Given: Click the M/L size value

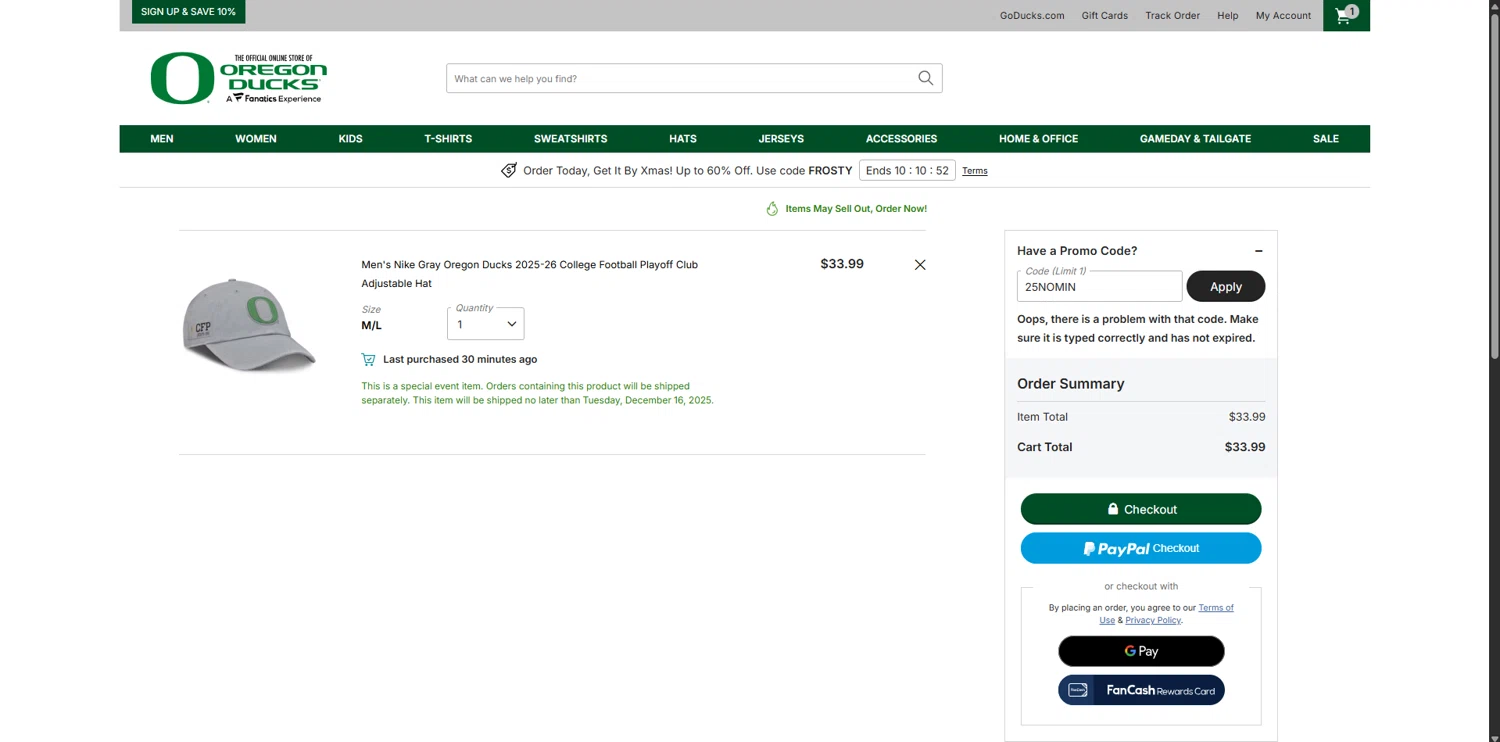Looking at the screenshot, I should coord(371,325).
